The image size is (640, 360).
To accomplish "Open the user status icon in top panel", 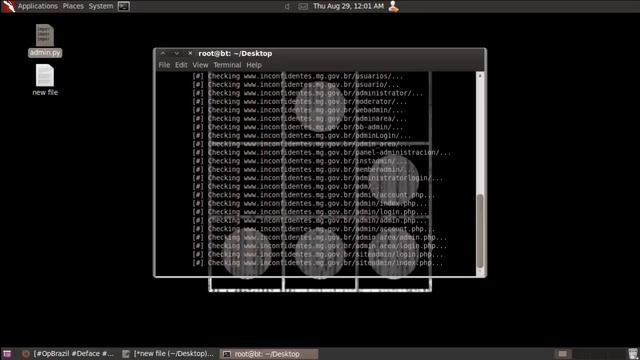I will click(393, 6).
